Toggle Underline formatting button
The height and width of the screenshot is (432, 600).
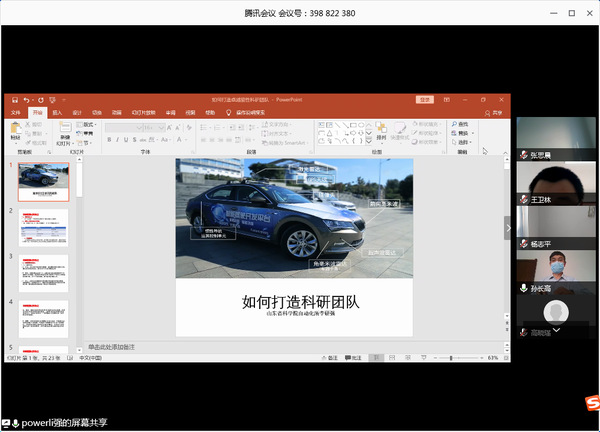[126, 140]
